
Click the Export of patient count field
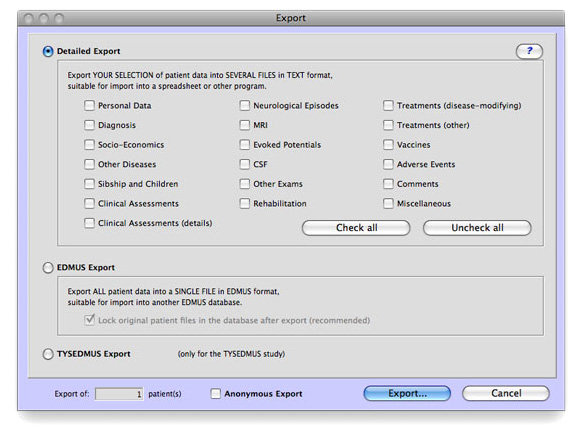(119, 394)
